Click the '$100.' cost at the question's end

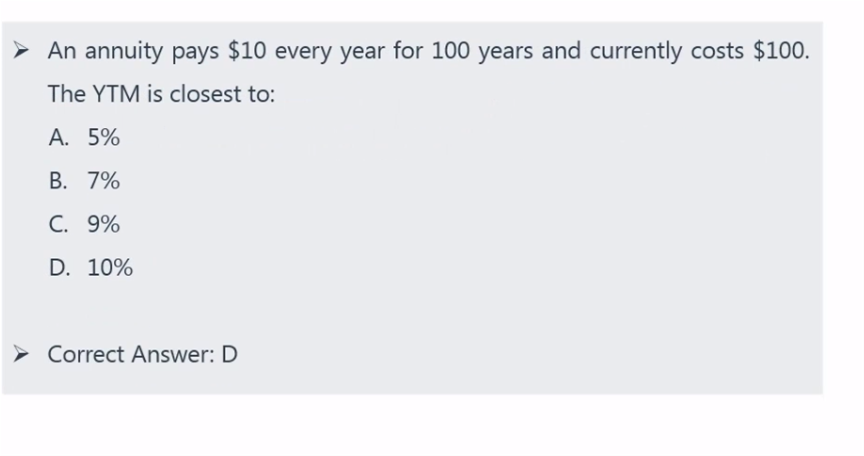pos(781,51)
